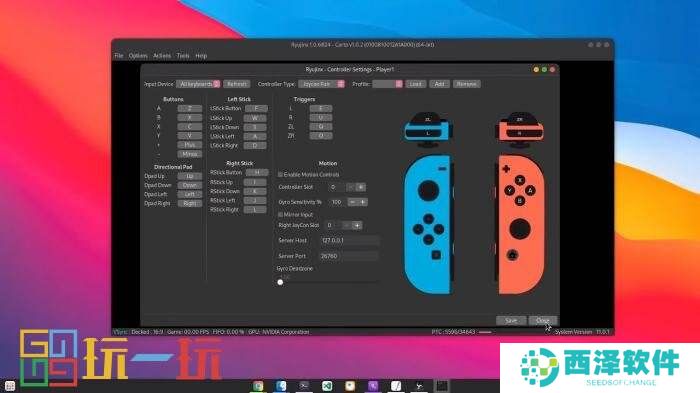700x393 pixels.
Task: Rebind the Plus button mapping
Action: [x=190, y=145]
